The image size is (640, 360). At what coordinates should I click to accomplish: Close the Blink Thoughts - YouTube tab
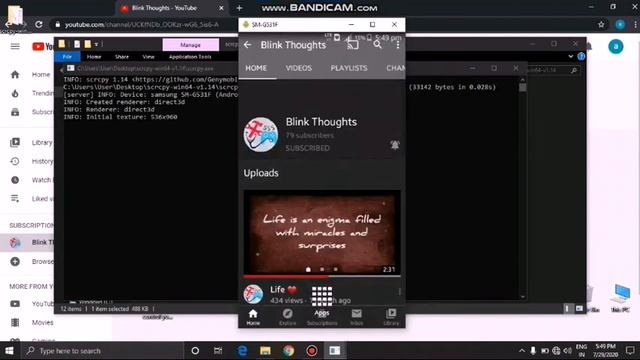[221, 8]
